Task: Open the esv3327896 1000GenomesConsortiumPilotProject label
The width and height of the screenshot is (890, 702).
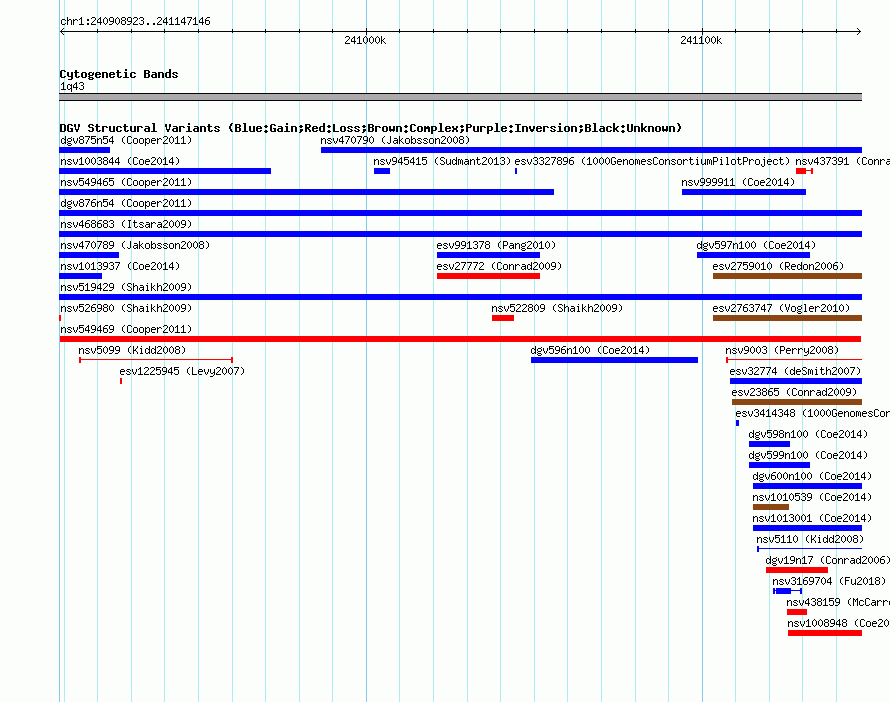Action: 652,161
